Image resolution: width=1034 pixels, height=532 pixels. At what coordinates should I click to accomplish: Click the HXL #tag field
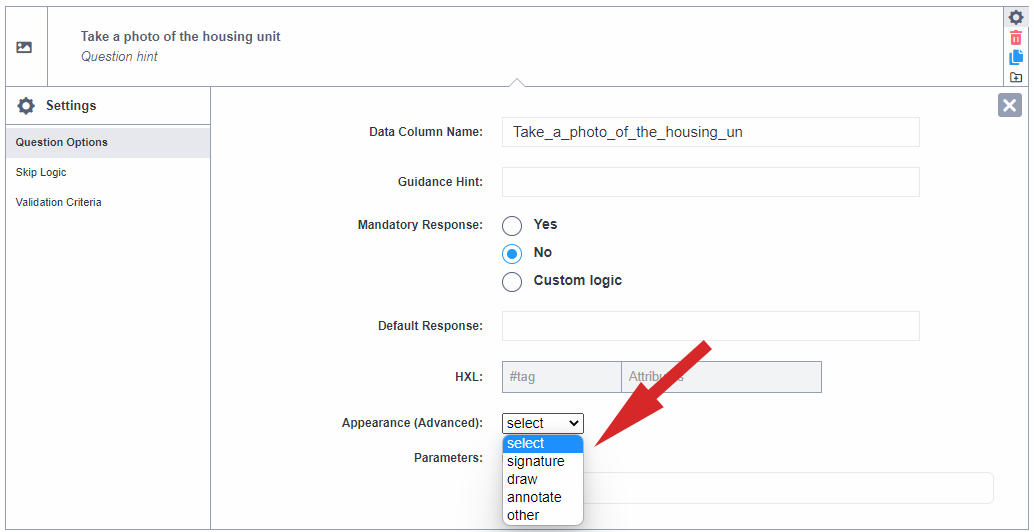[561, 377]
